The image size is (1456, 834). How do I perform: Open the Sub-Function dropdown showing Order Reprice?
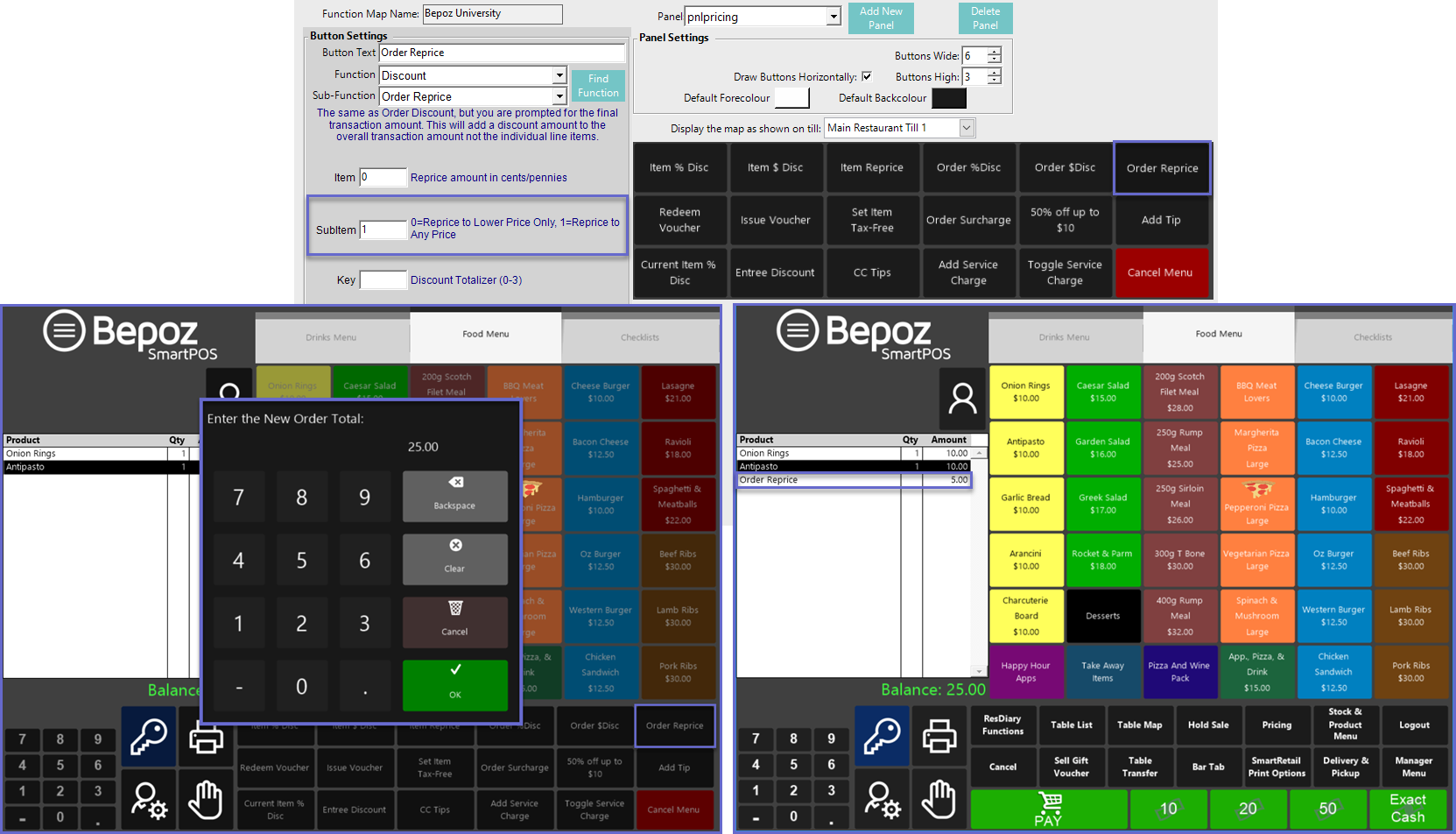[x=559, y=96]
